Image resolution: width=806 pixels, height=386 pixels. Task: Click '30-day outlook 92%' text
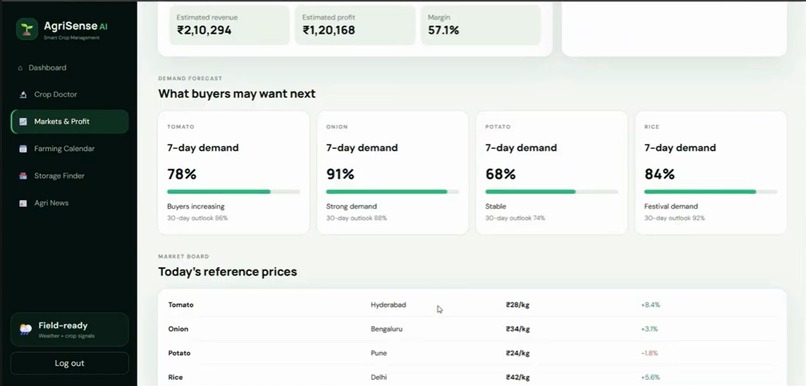(674, 218)
